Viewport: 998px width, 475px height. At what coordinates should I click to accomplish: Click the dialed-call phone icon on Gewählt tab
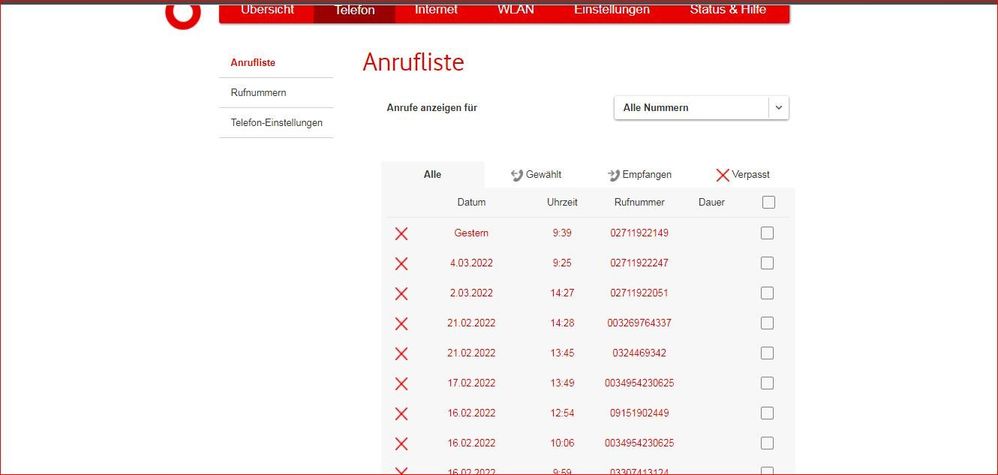pos(517,175)
